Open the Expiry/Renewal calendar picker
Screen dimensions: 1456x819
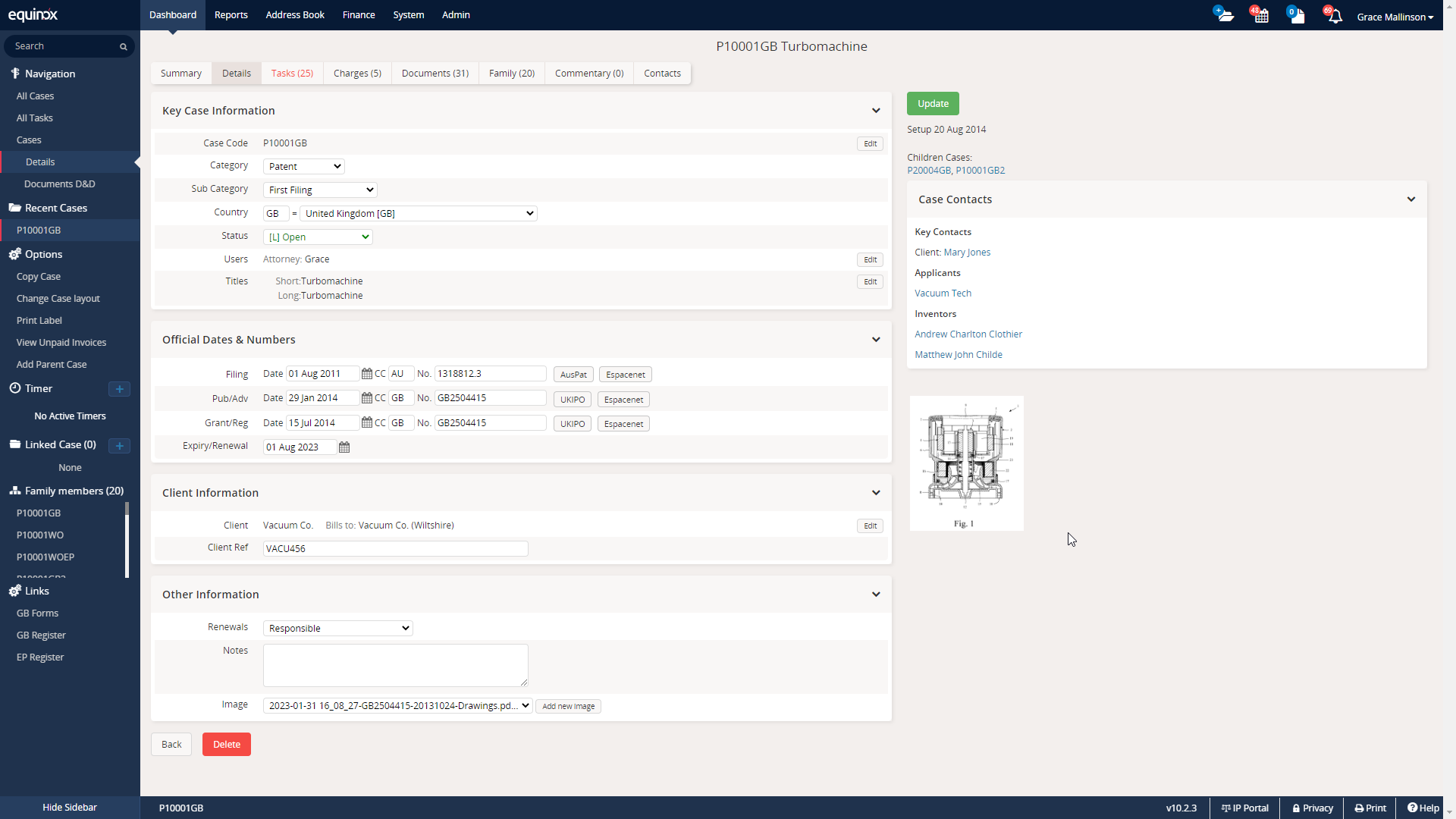click(x=344, y=447)
